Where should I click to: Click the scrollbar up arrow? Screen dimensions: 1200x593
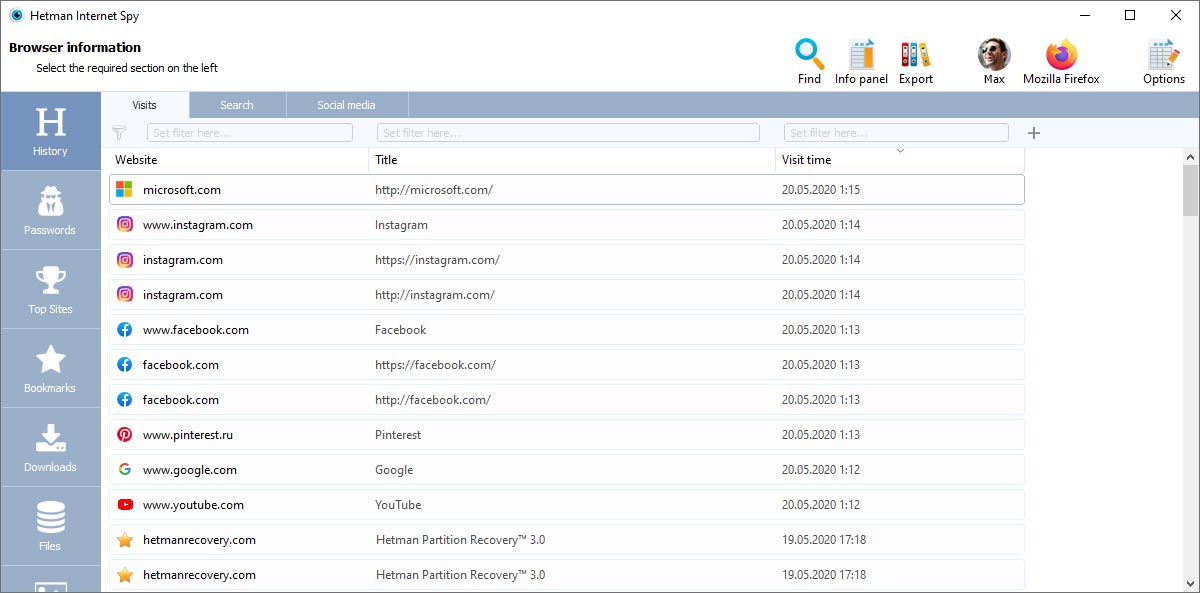tap(1190, 157)
